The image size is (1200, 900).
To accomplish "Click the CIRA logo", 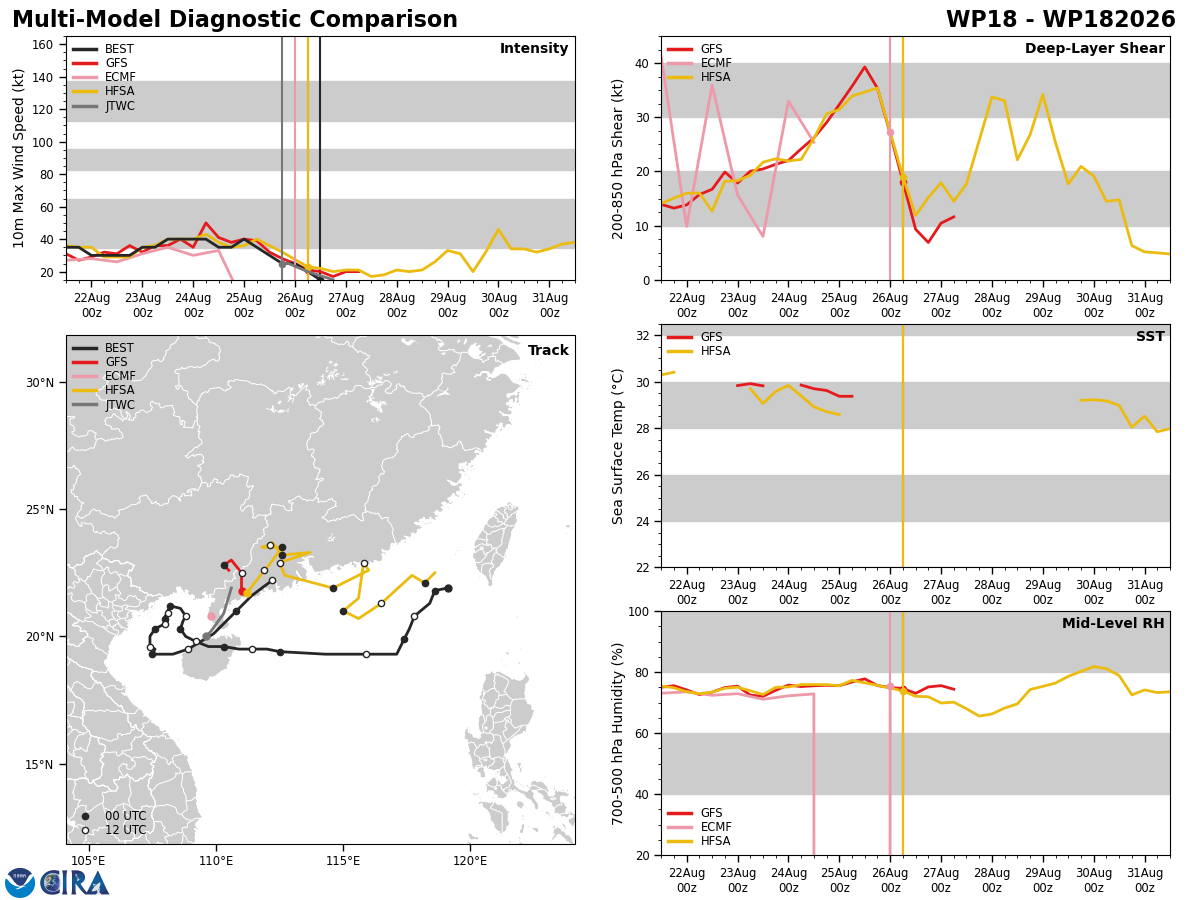I will coord(75,882).
